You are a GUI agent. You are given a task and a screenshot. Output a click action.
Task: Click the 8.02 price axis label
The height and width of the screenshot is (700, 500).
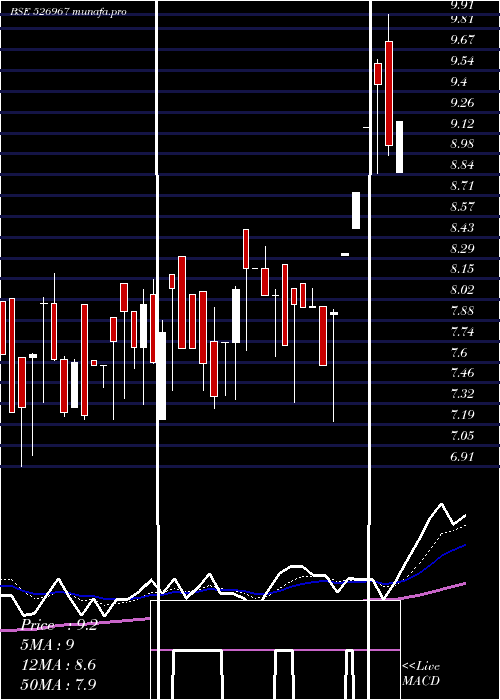[x=462, y=290]
